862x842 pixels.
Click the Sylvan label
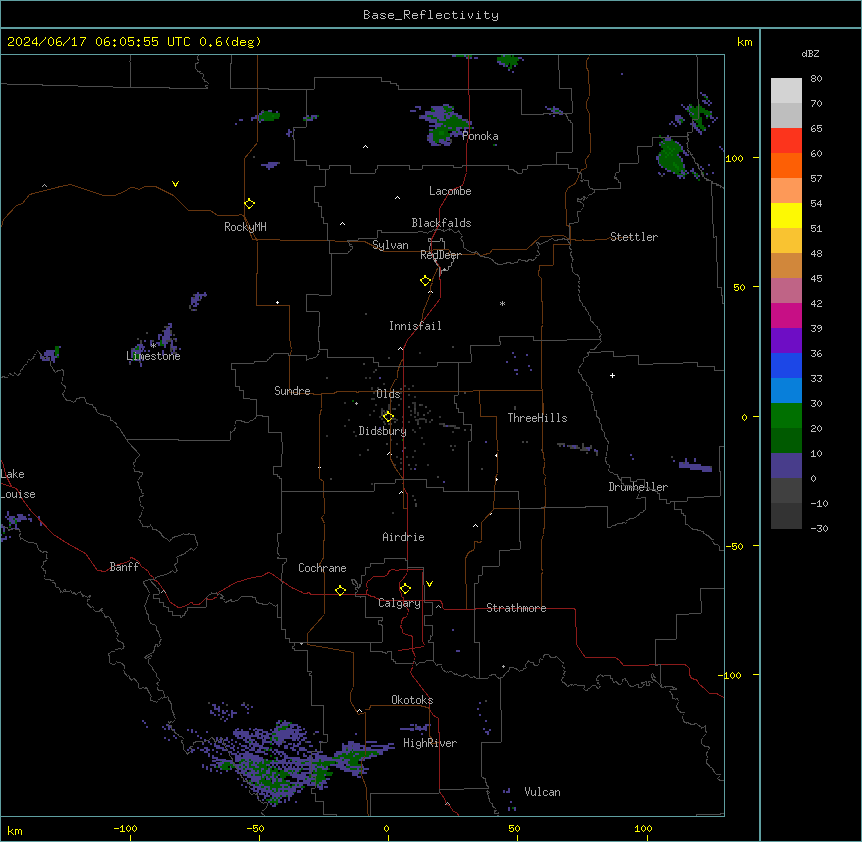[390, 245]
